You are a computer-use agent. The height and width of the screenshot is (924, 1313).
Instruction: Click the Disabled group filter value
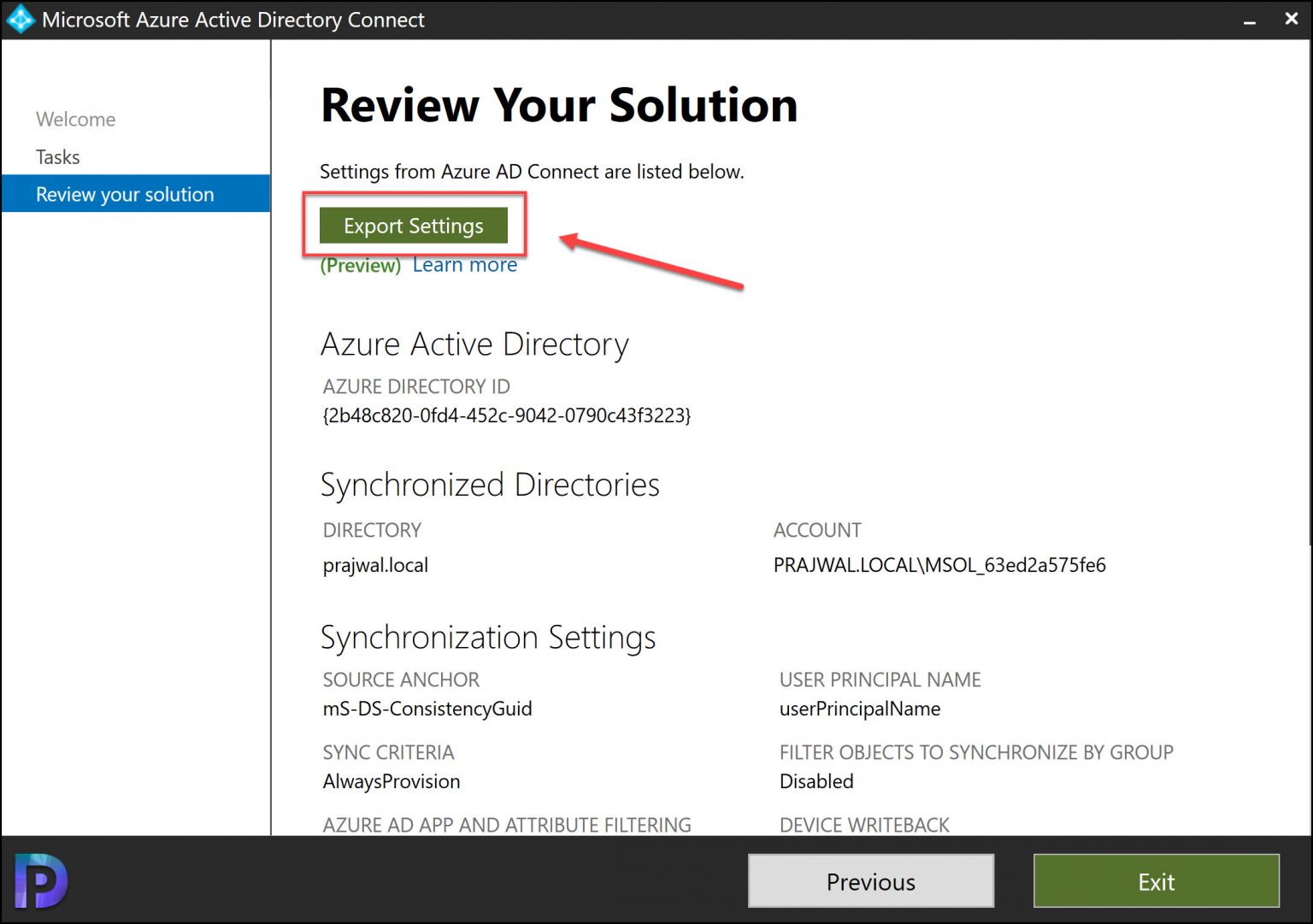tap(816, 781)
